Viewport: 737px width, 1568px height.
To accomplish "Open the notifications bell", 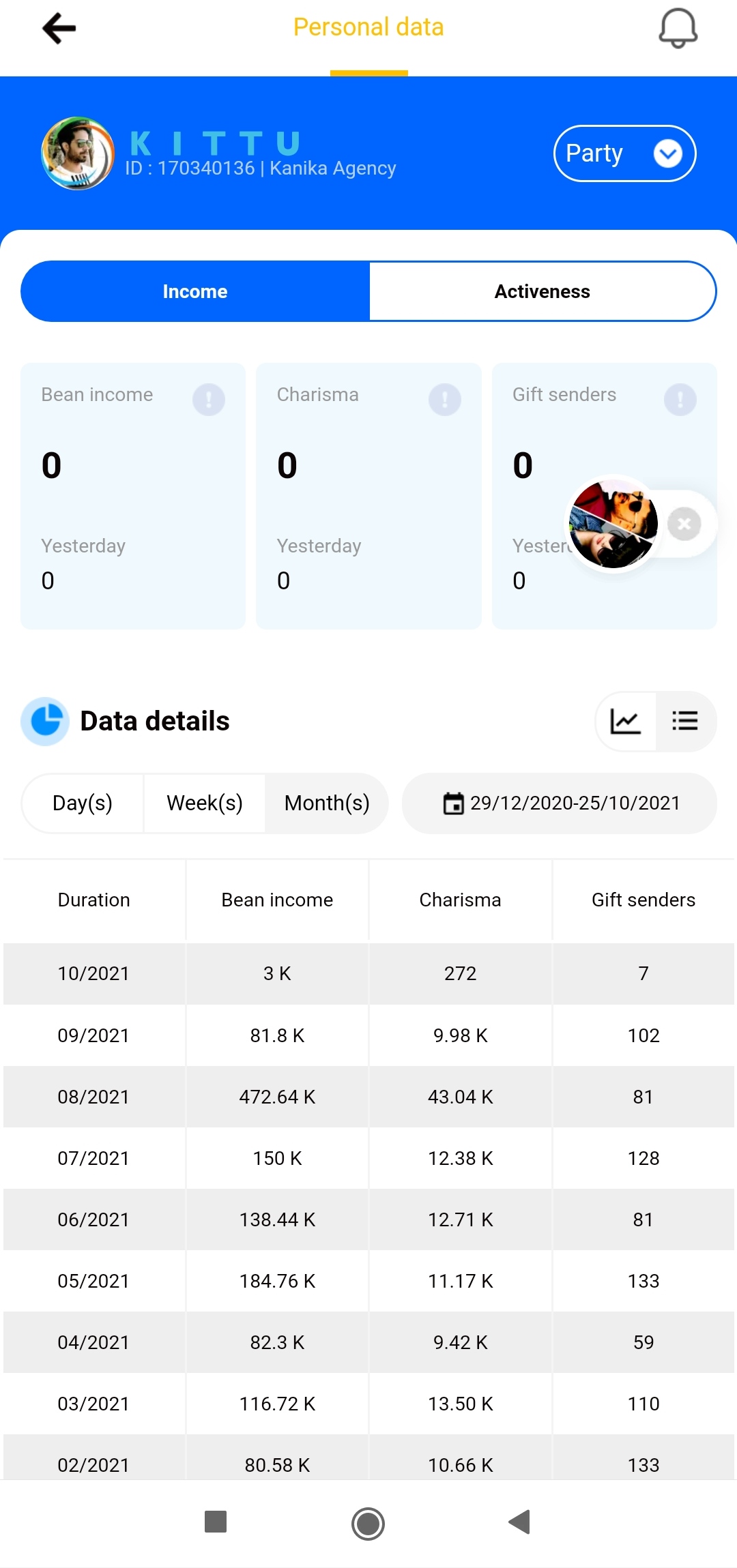I will point(678,29).
